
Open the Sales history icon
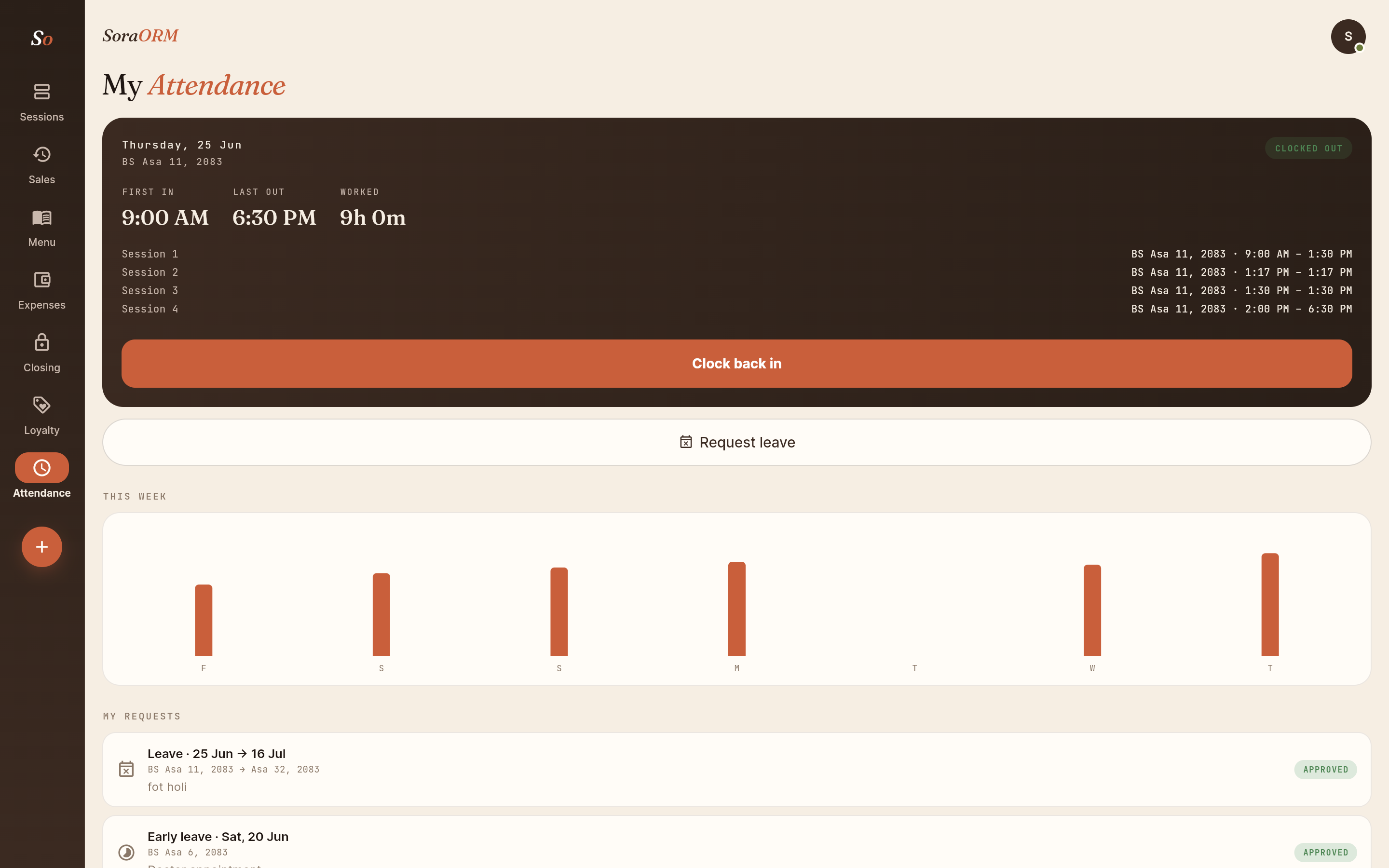pyautogui.click(x=42, y=154)
